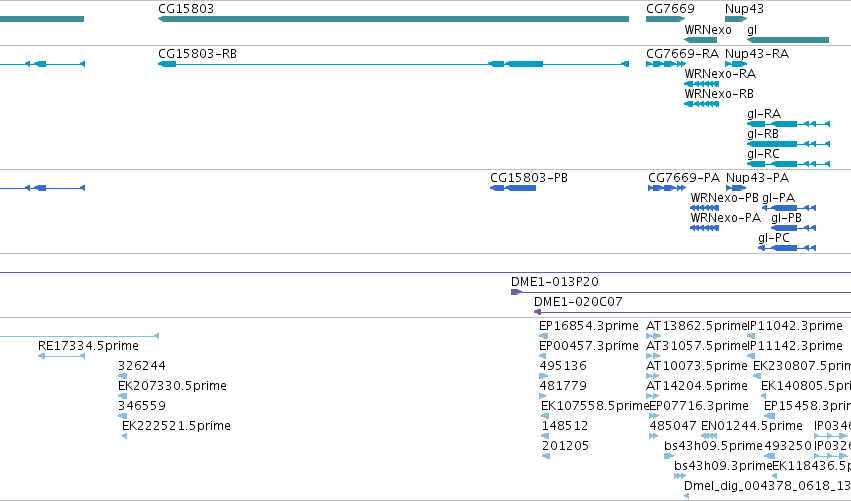
Task: Select the EK207330.5prime EST
Action: (x=123, y=396)
